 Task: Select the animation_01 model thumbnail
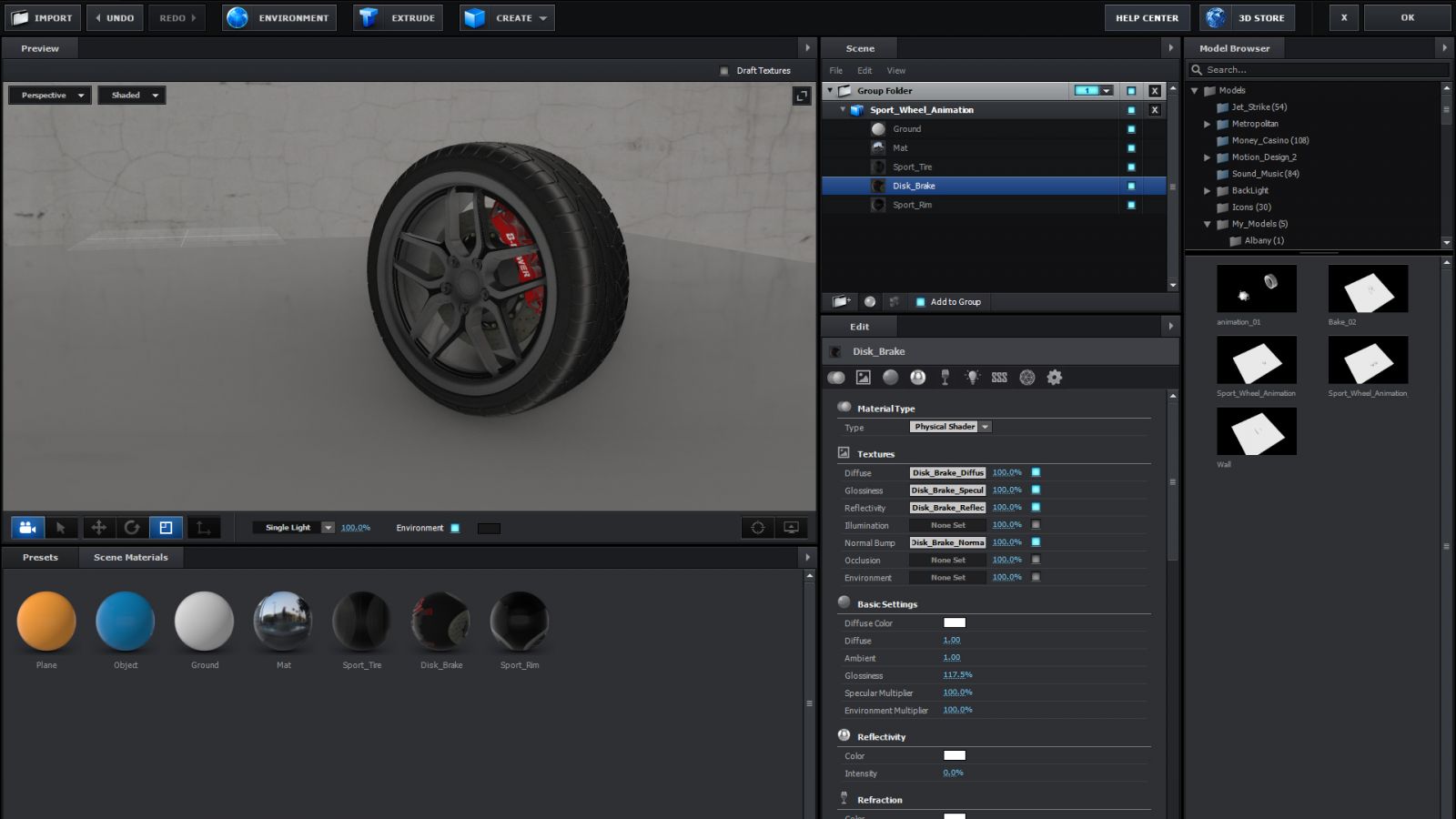pyautogui.click(x=1256, y=288)
